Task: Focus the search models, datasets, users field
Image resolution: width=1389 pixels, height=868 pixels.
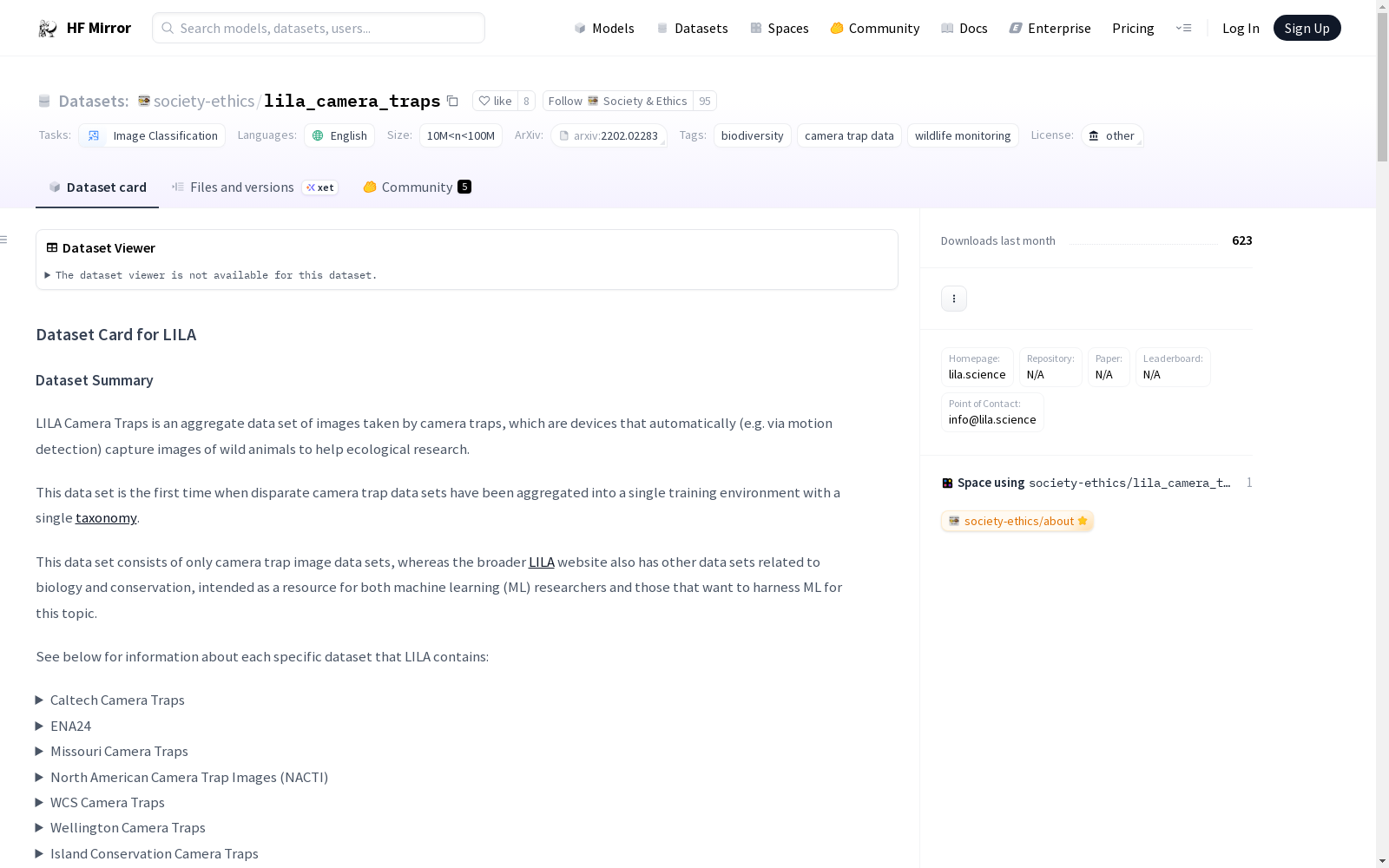Action: 319,28
